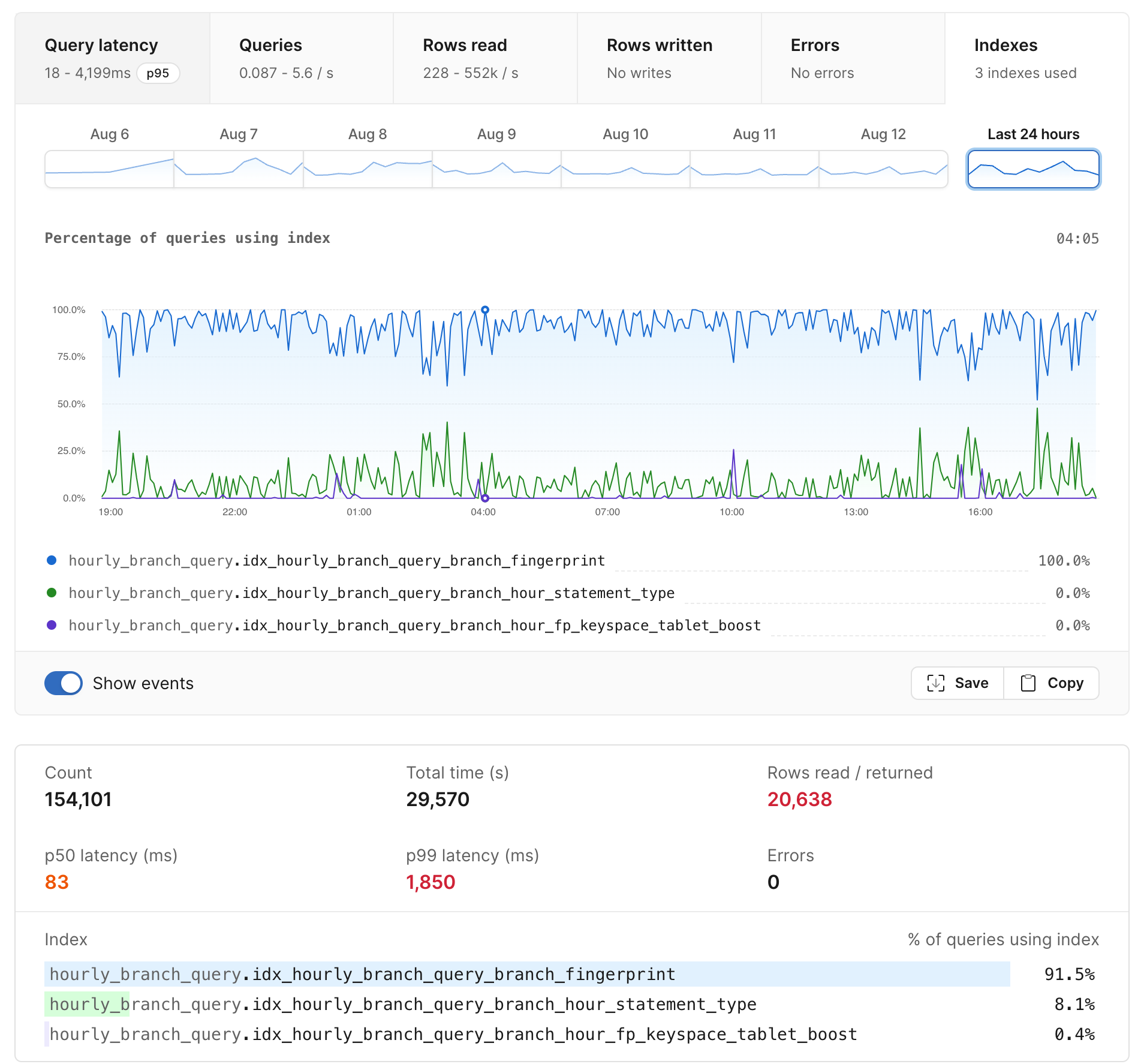Click the highlighted chart marker at 04:05
Image resolution: width=1138 pixels, height=1064 pixels.
pos(484,309)
